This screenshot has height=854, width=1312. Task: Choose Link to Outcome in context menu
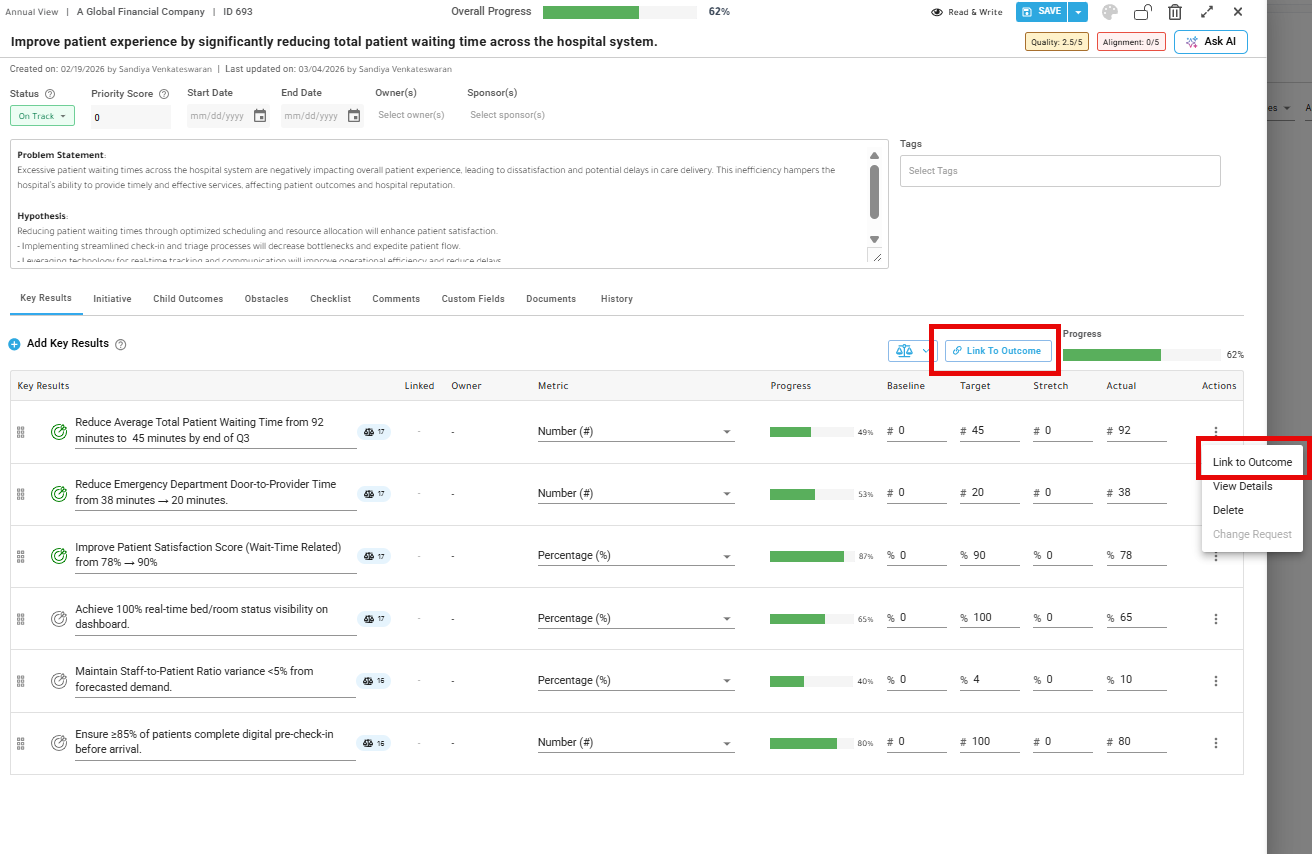coord(1252,462)
